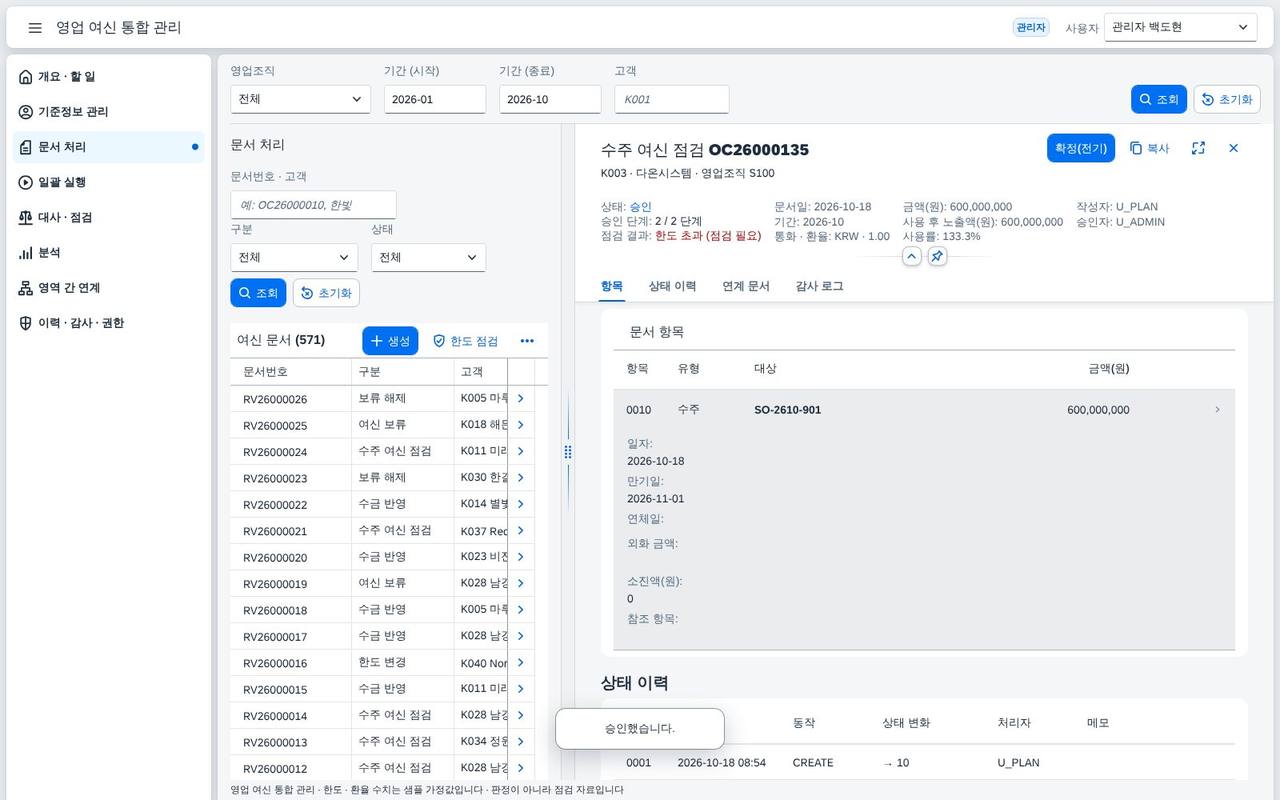Click the top-right 초기화 reset button
Viewport: 1280px width, 800px height.
click(x=1227, y=99)
